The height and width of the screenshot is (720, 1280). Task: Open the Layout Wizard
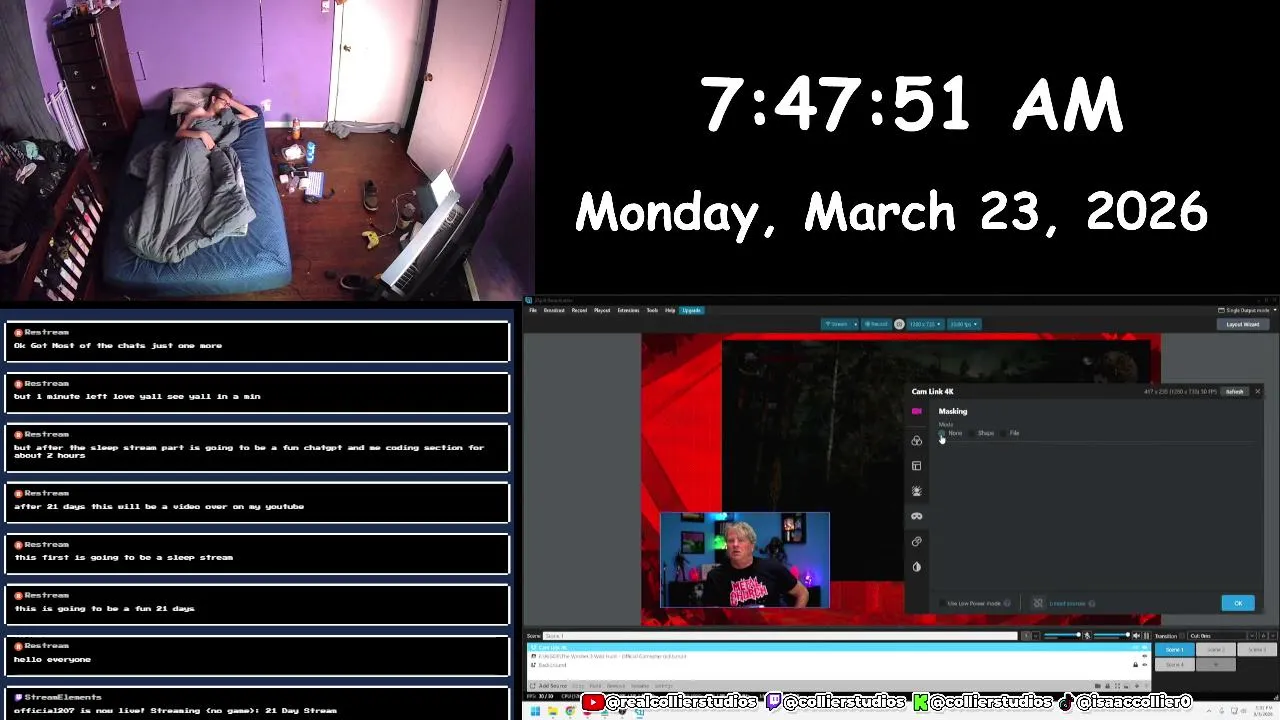[x=1243, y=324]
